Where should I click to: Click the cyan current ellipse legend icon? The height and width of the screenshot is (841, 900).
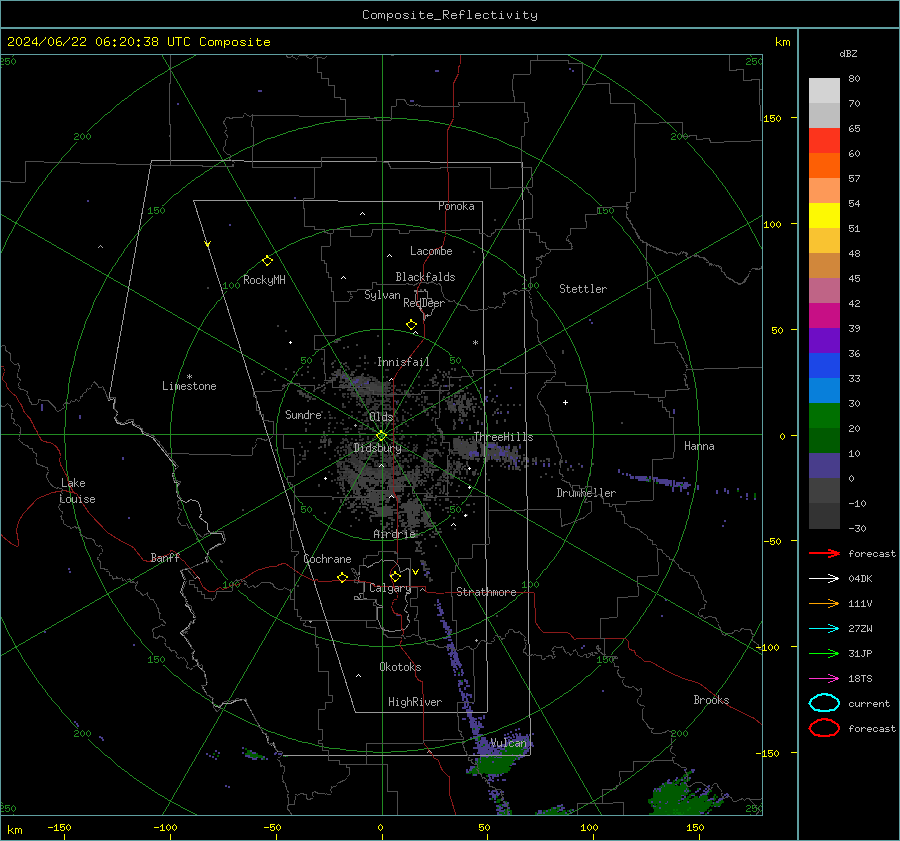pos(824,703)
